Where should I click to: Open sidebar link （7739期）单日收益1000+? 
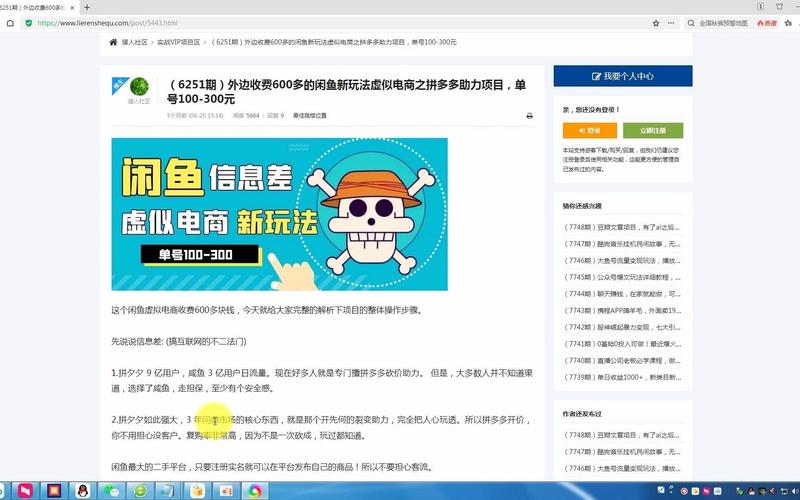[621, 378]
